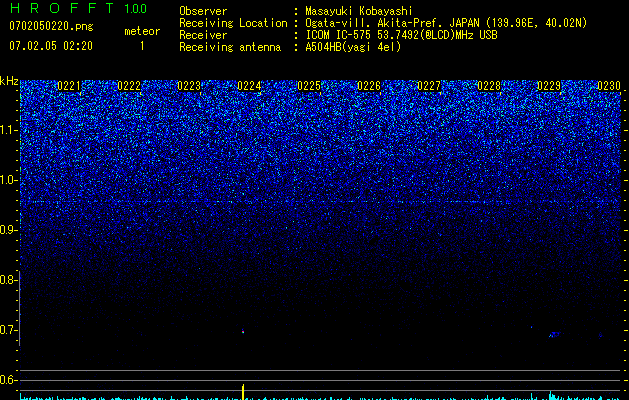Click the meteor echo dot near 0224

(x=243, y=331)
